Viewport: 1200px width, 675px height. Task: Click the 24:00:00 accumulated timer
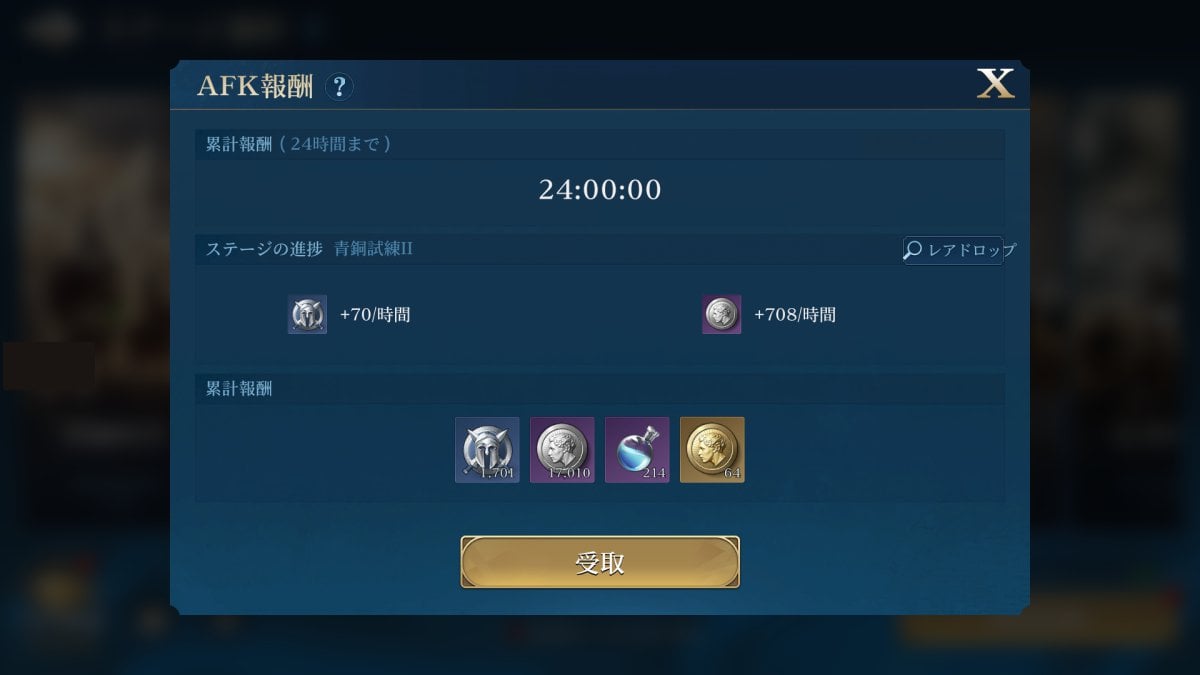(600, 190)
